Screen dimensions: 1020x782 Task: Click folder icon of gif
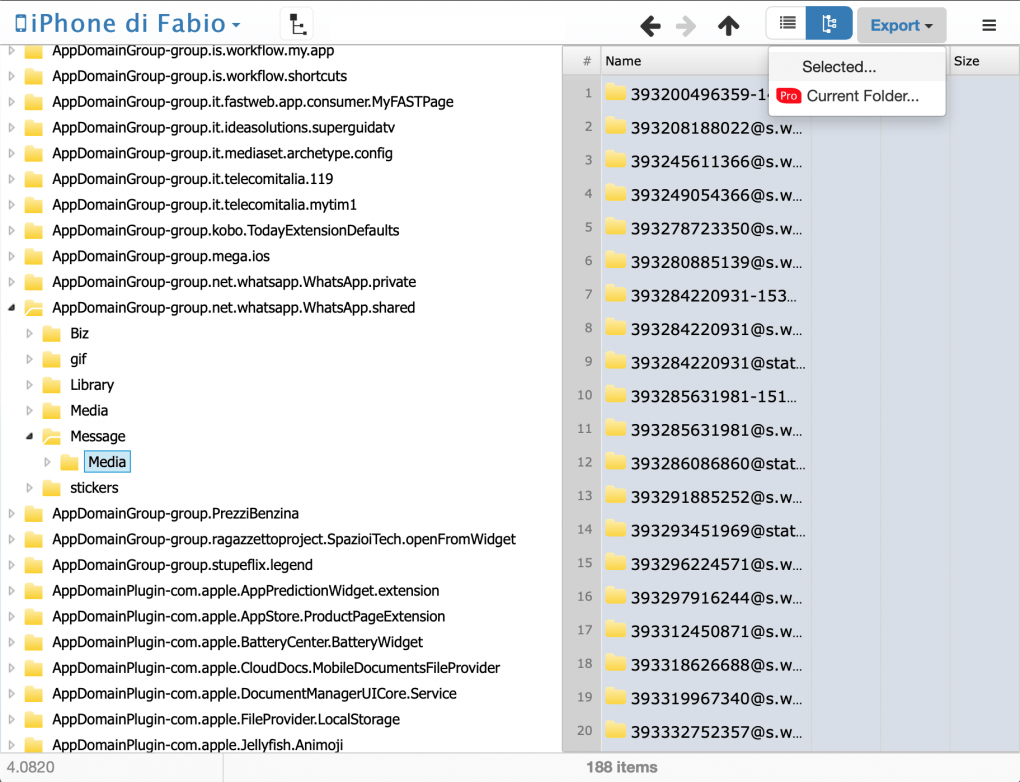[51, 359]
